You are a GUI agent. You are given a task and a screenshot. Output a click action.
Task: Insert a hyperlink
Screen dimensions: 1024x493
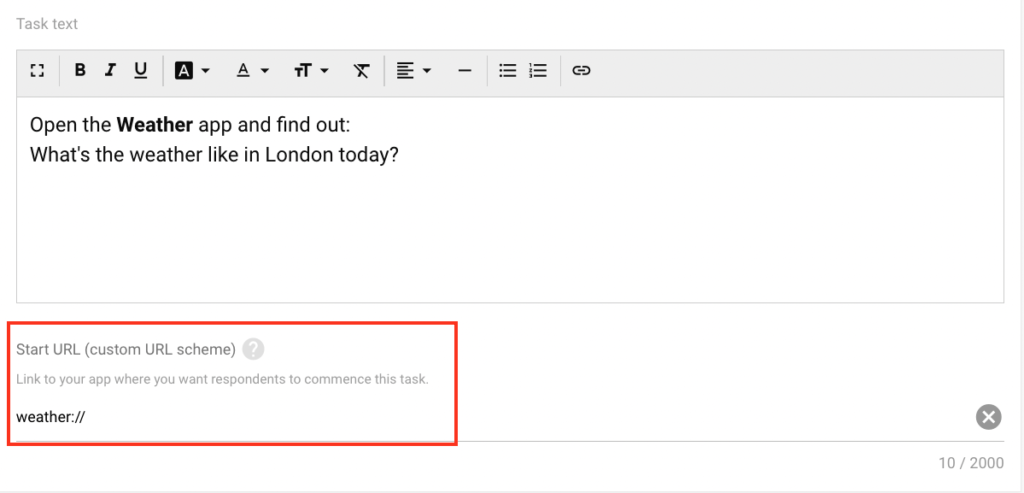[582, 71]
